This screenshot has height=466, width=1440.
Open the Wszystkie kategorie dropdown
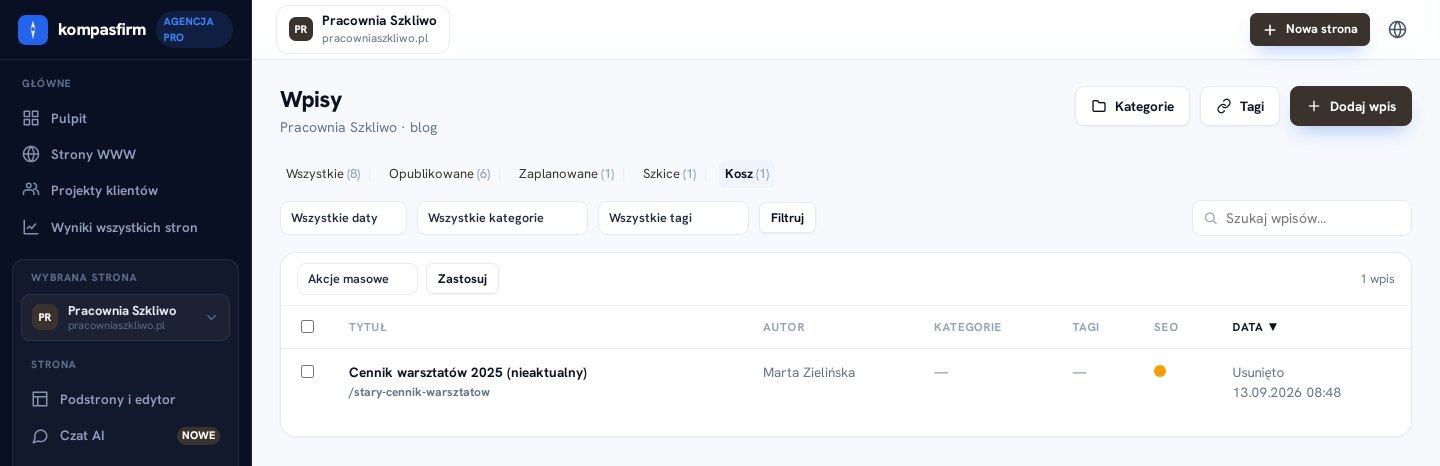point(502,218)
